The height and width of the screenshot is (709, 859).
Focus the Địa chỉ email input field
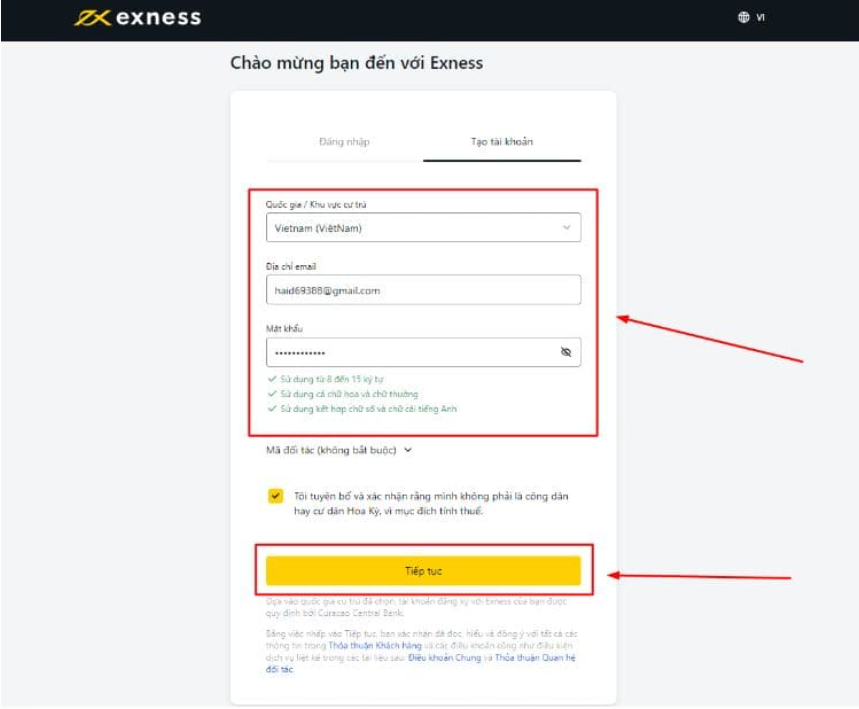click(x=422, y=290)
